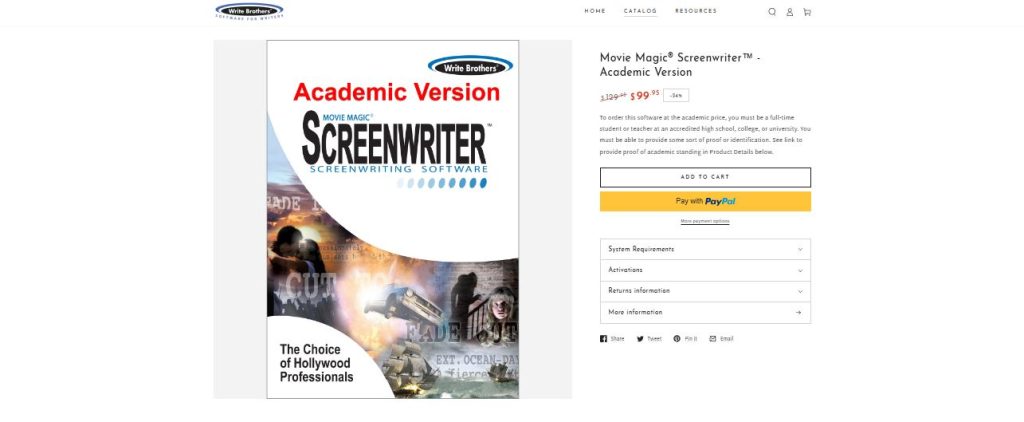
Task: Open the search icon in header
Action: pos(772,12)
